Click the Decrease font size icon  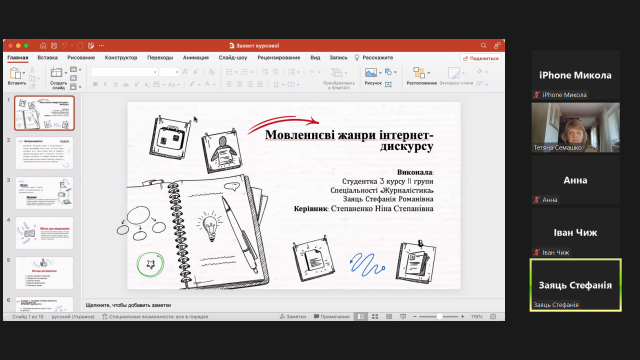coord(196,72)
